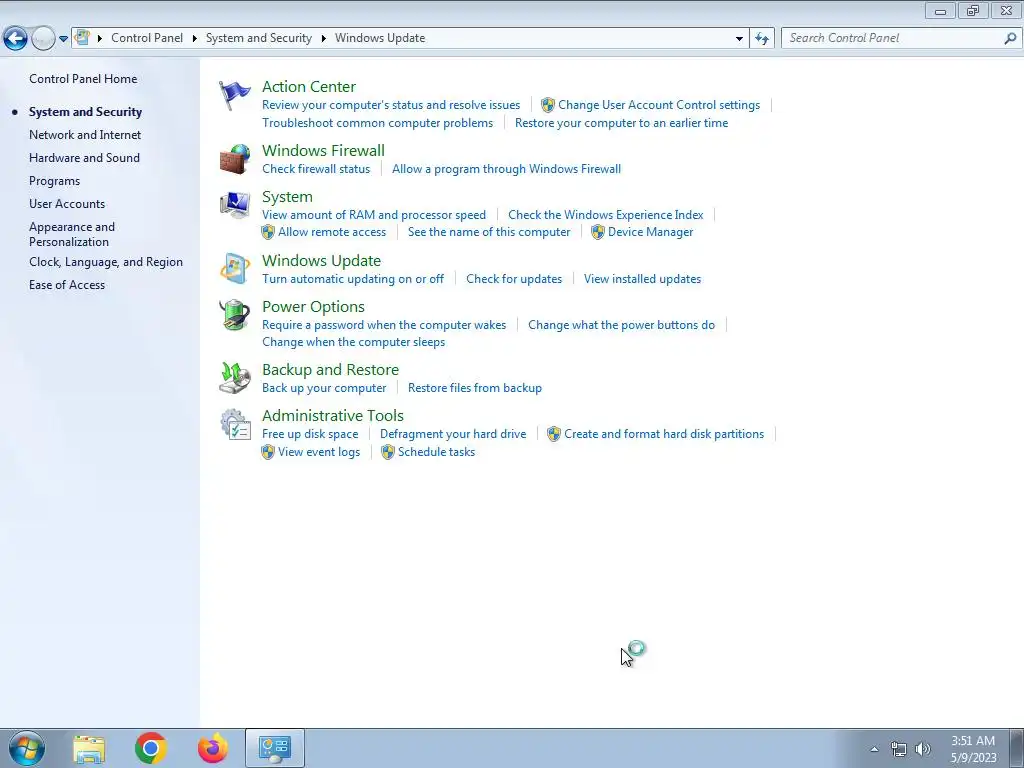Open View installed updates
This screenshot has height=768, width=1024.
[x=643, y=278]
